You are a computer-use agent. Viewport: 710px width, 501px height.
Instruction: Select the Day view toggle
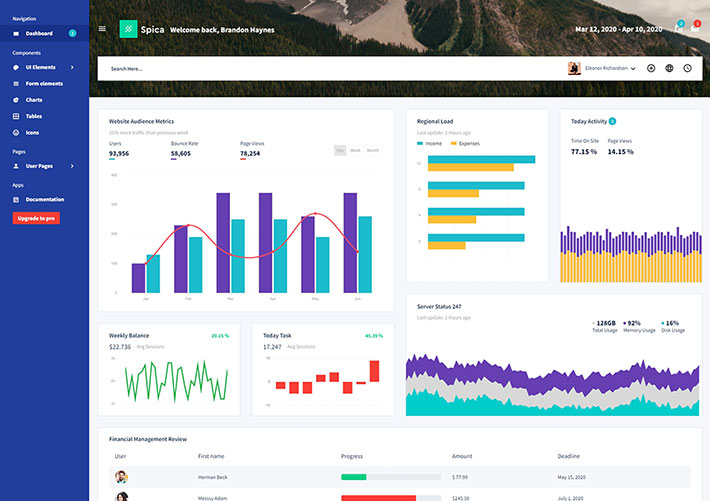340,150
